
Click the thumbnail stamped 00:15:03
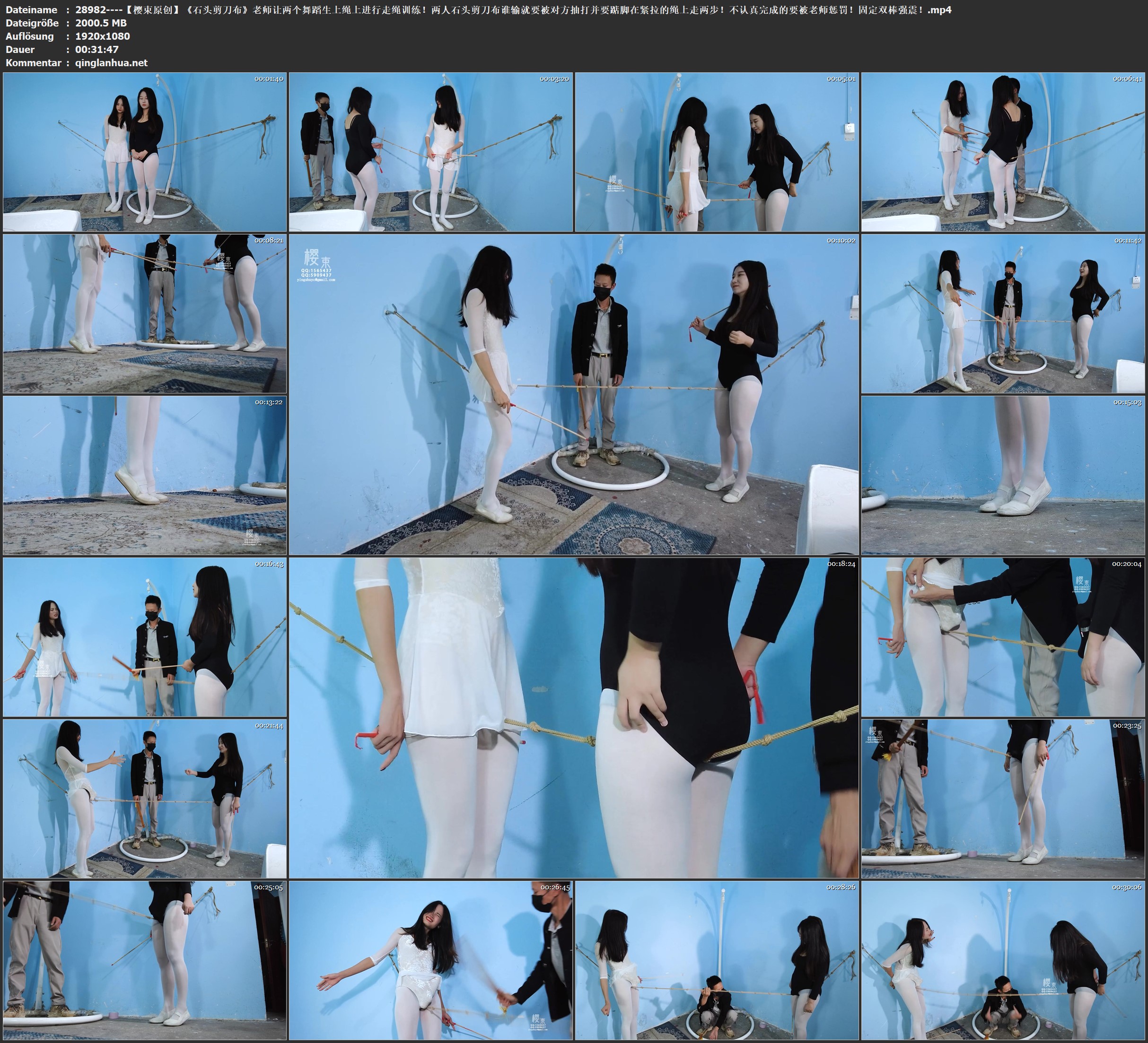(x=1003, y=475)
